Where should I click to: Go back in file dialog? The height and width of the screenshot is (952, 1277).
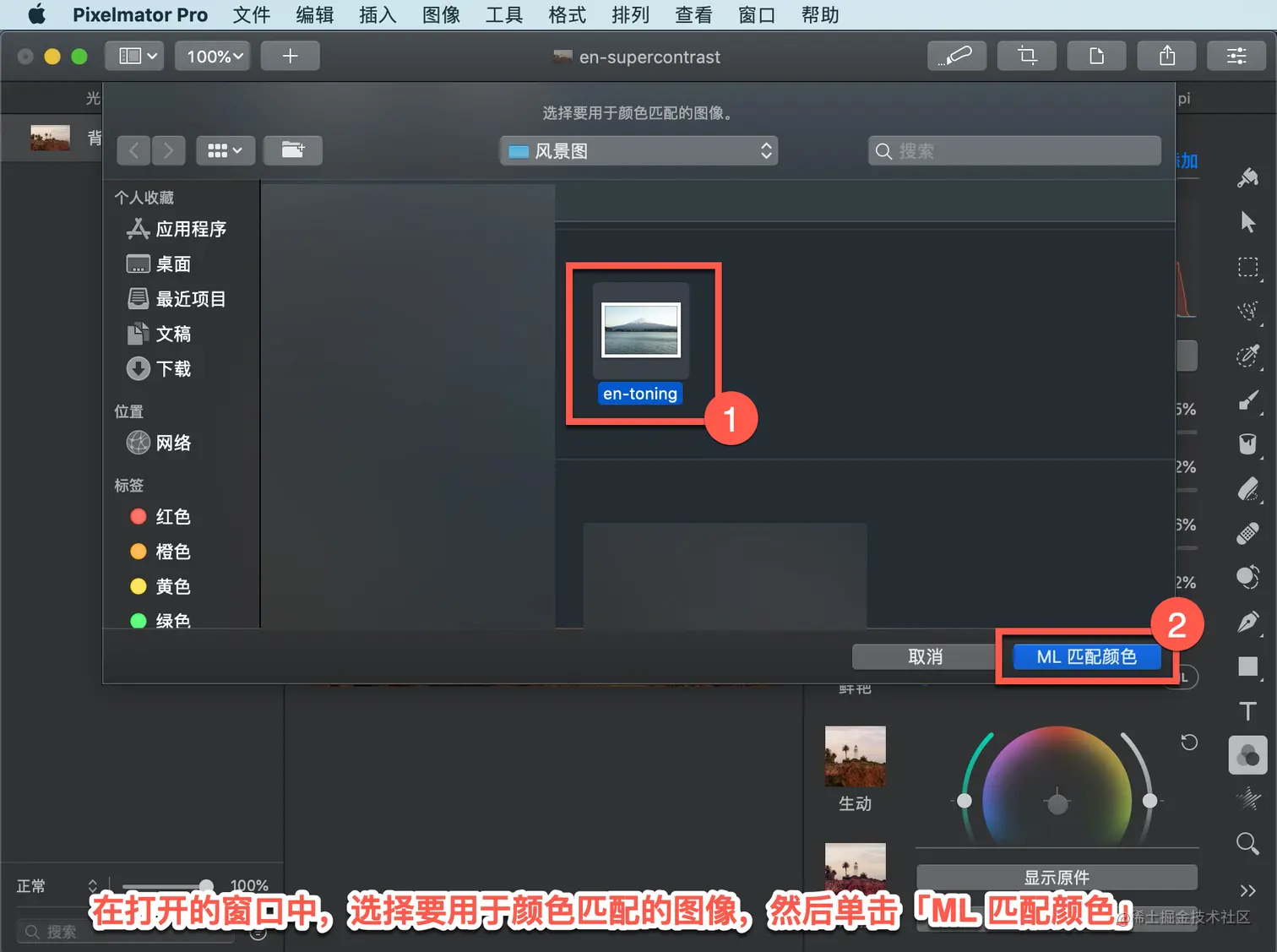[x=134, y=150]
